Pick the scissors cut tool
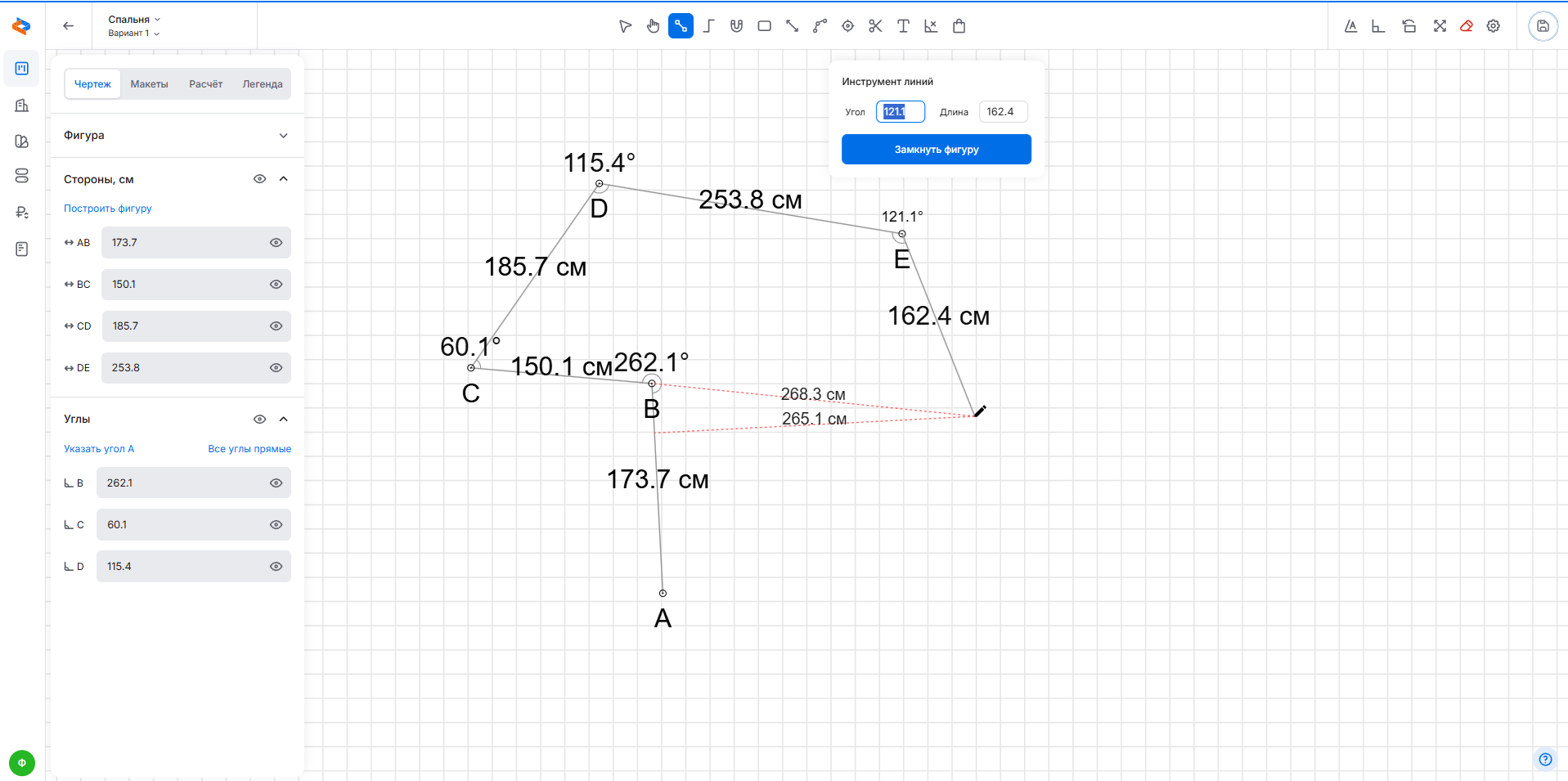Viewport: 1568px width, 781px height. [x=875, y=26]
